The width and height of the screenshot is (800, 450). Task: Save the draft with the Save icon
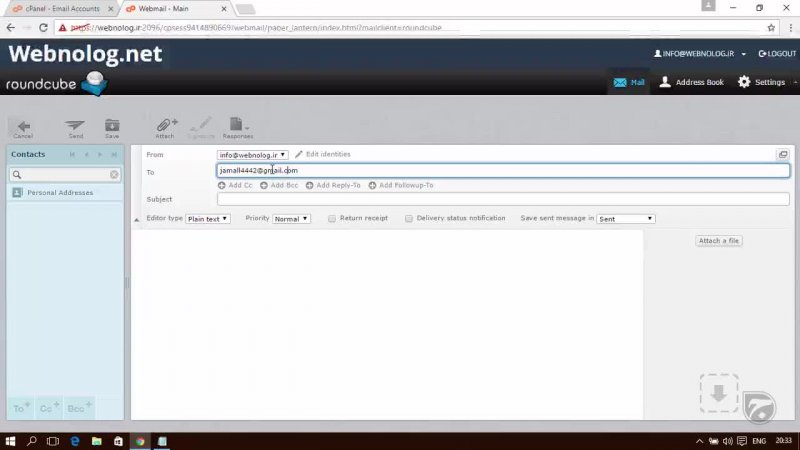click(x=112, y=127)
